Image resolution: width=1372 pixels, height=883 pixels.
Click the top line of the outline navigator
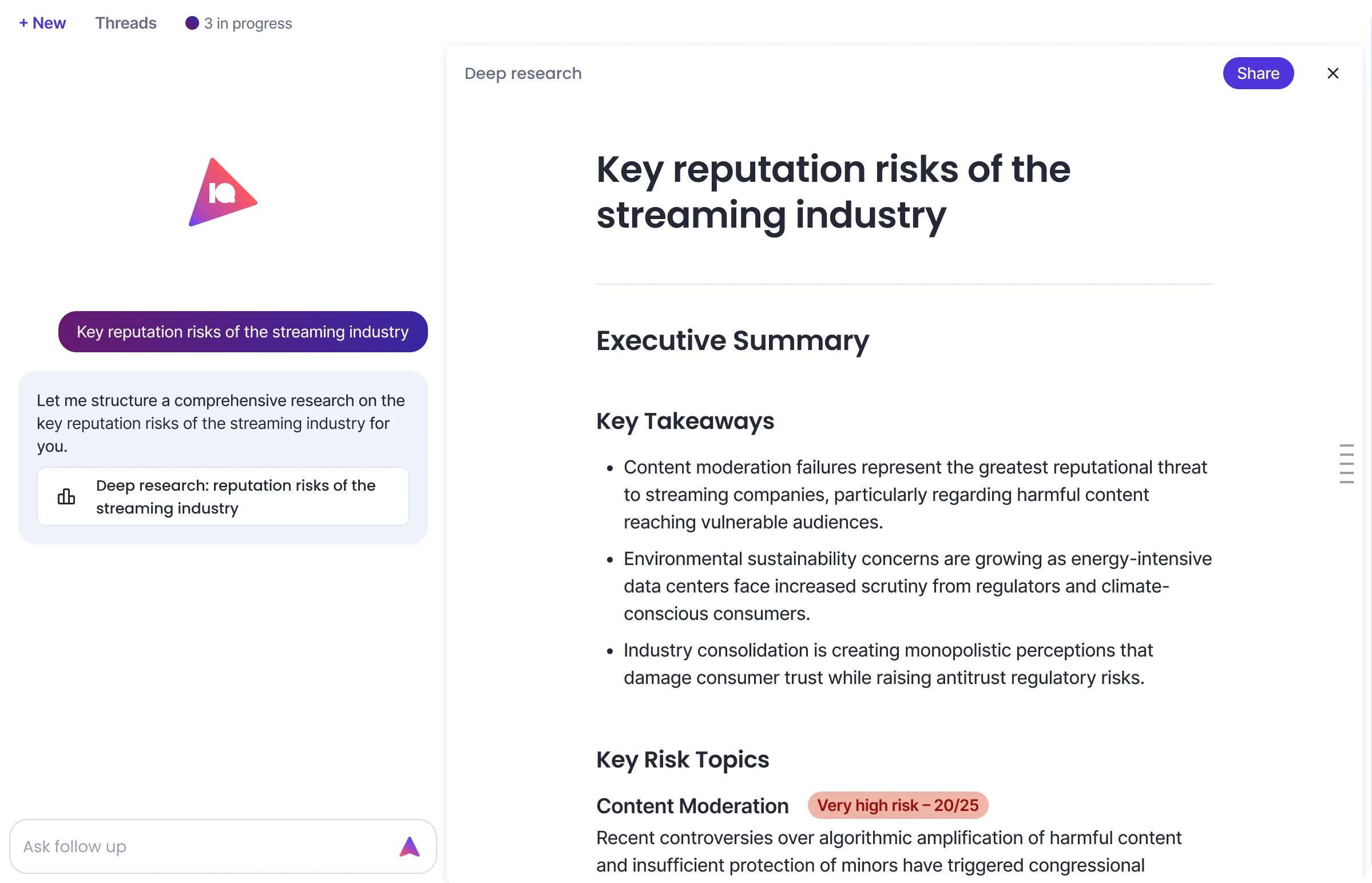[x=1346, y=446]
